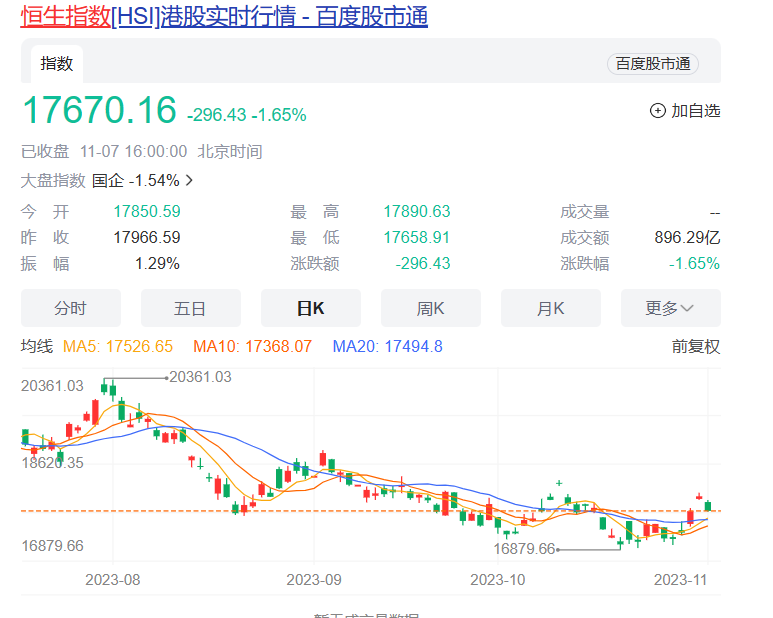Click the 最低 value 17658.91
The height and width of the screenshot is (618, 773).
pyautogui.click(x=417, y=238)
